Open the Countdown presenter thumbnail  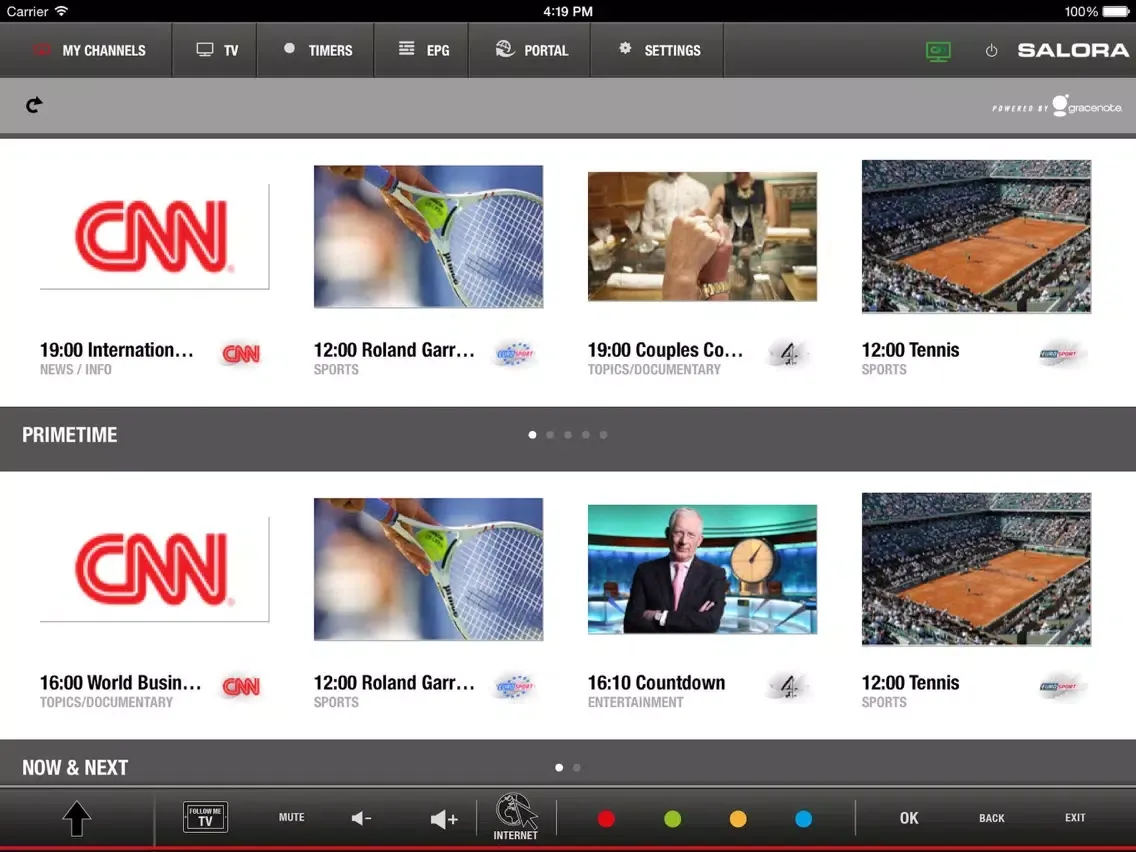click(x=702, y=569)
